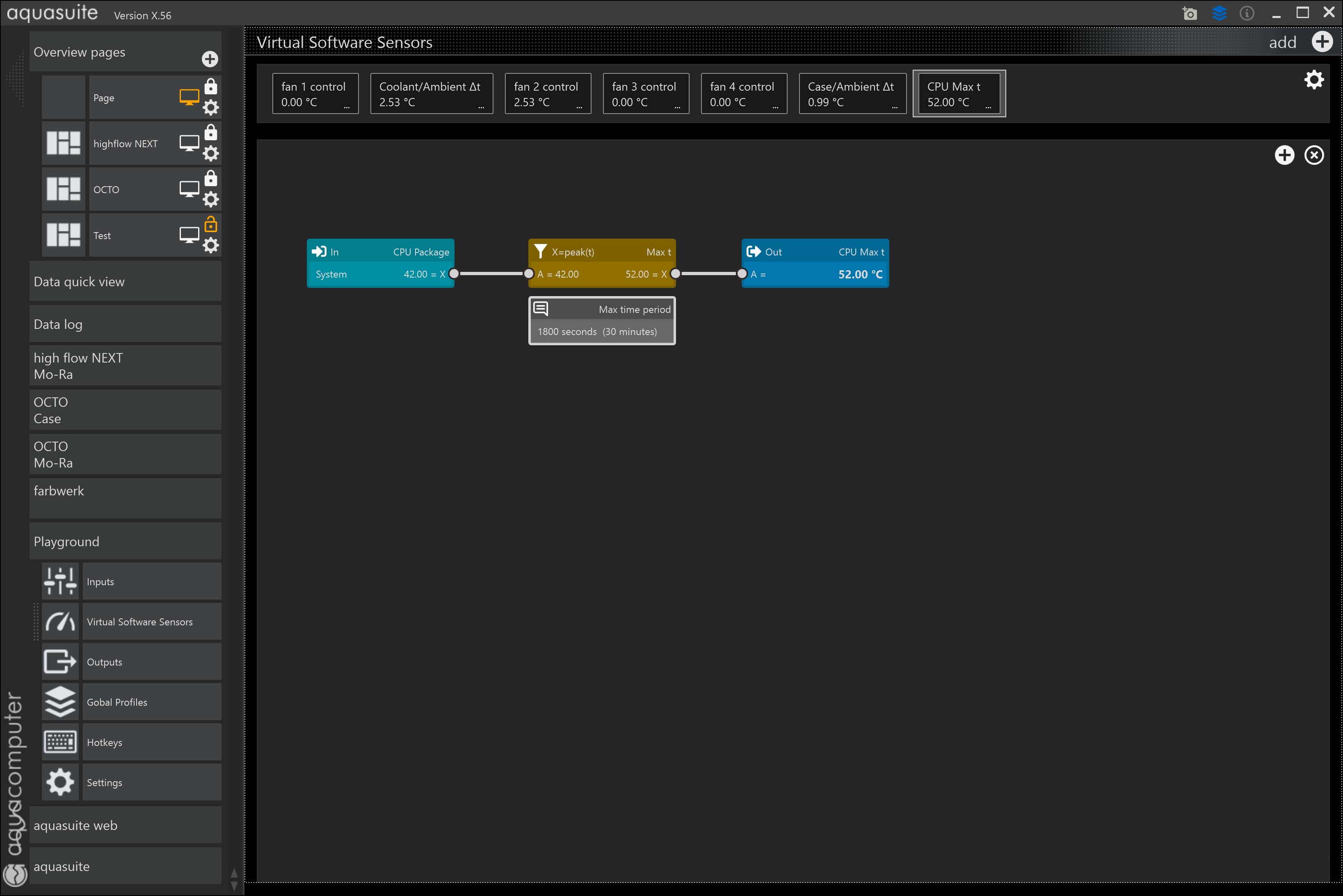The image size is (1343, 896).
Task: Expand the Data log section
Action: 125,324
